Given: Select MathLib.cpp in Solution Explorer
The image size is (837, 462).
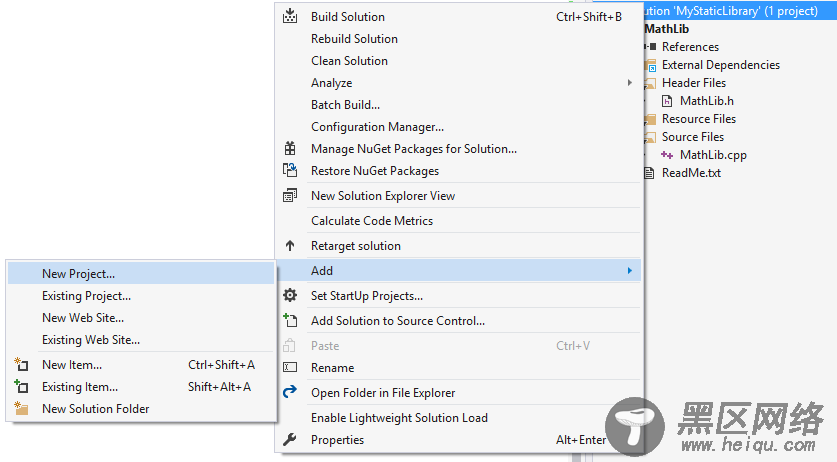Looking at the screenshot, I should pyautogui.click(x=713, y=155).
